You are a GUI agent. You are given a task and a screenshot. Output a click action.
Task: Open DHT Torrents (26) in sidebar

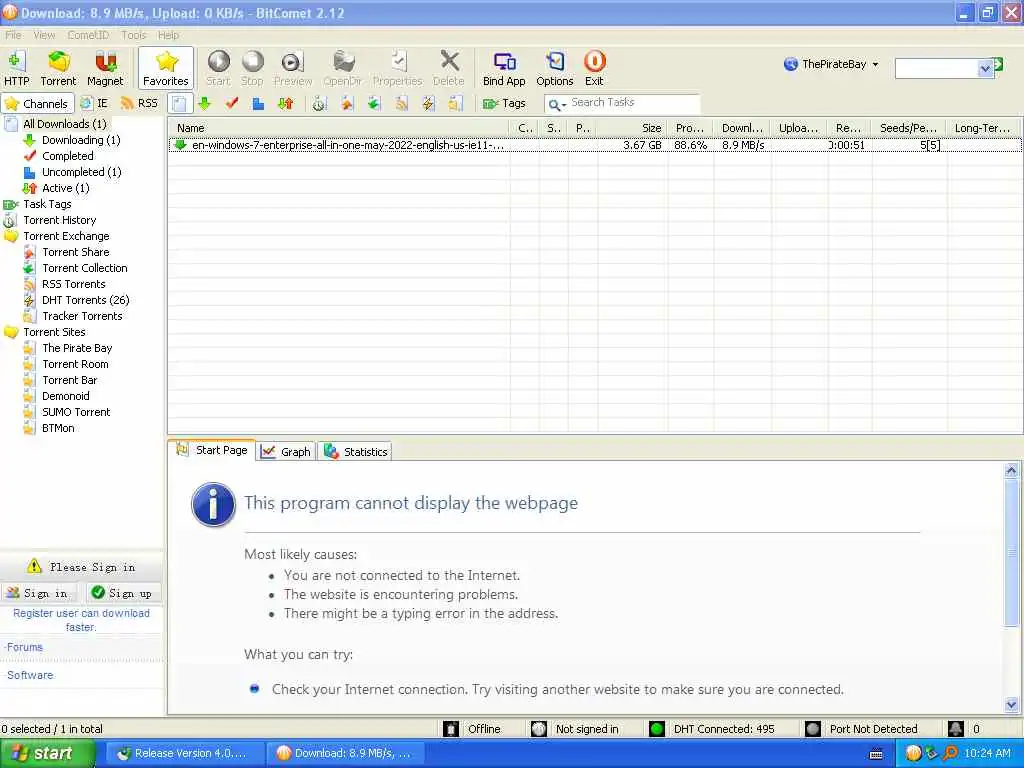86,300
